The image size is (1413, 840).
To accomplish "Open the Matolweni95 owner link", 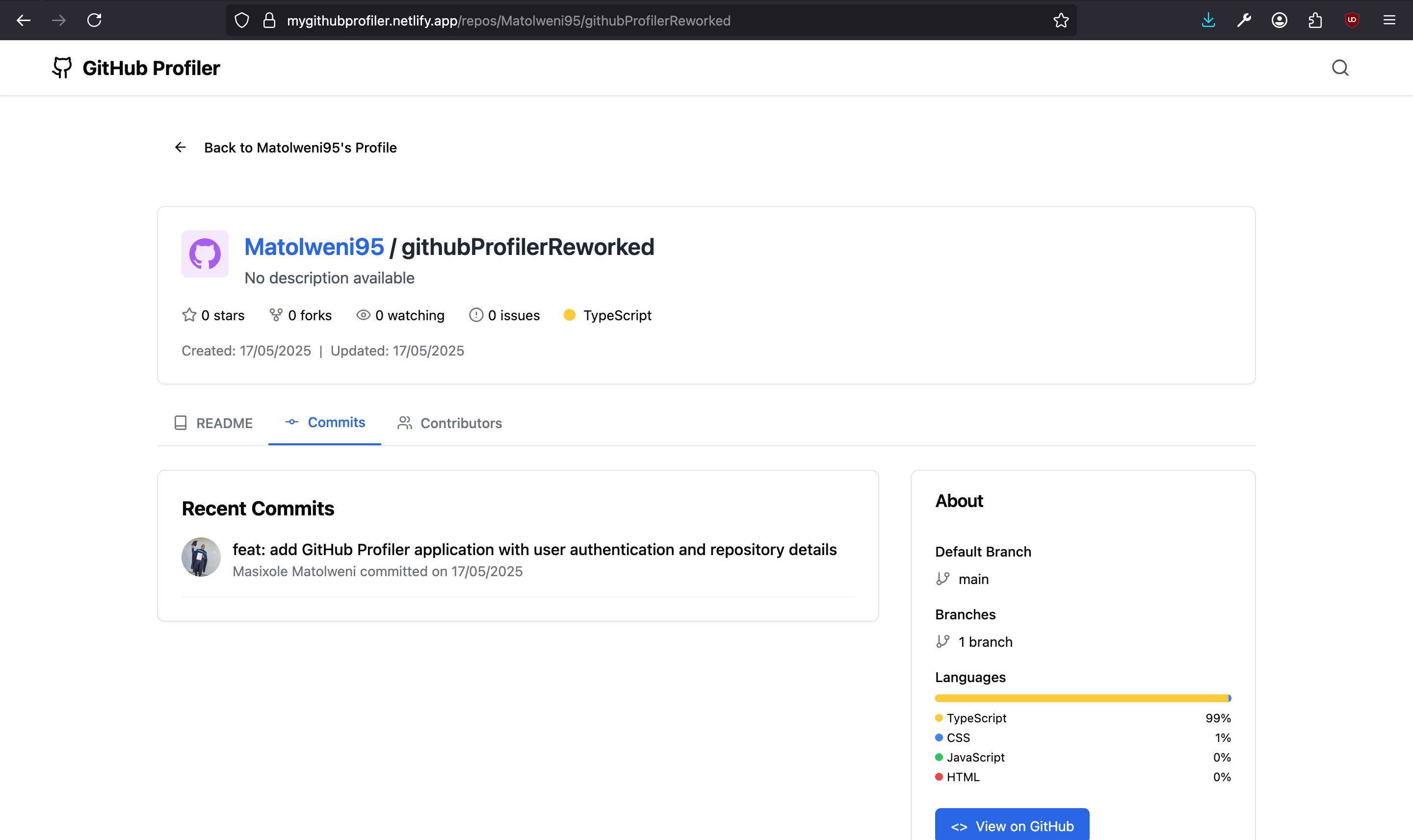I will coord(314,247).
